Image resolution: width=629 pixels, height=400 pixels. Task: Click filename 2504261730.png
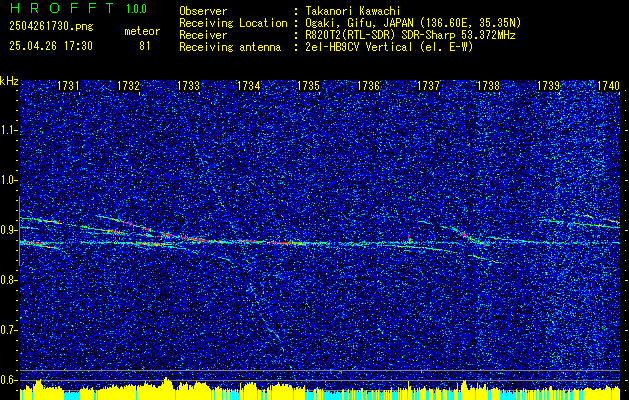click(x=51, y=27)
